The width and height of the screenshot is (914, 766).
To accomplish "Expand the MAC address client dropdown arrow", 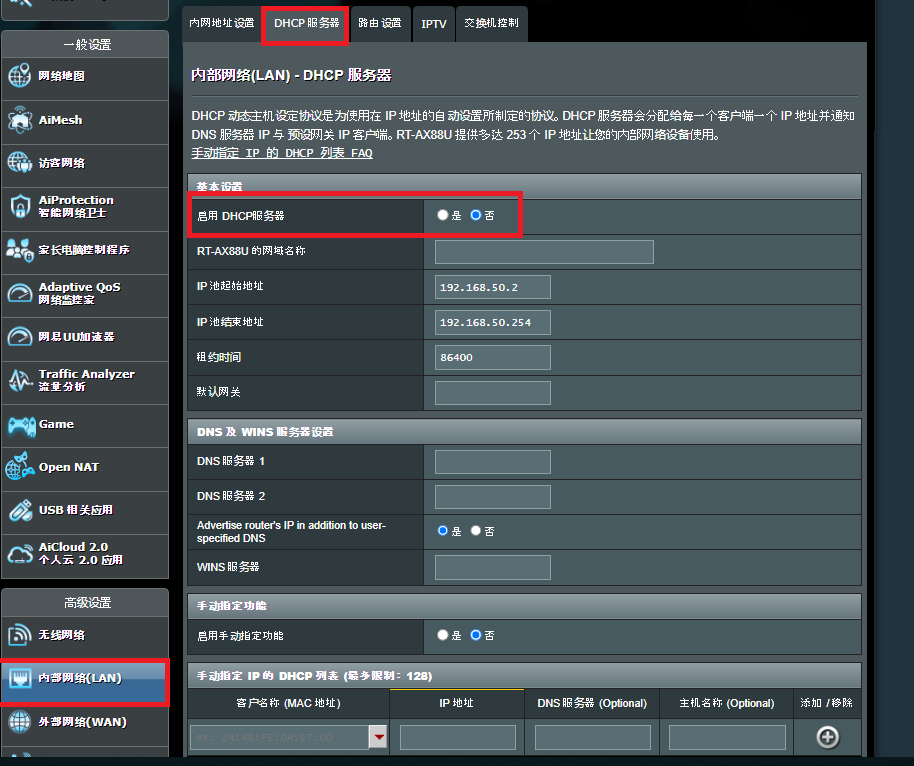I will (x=378, y=738).
